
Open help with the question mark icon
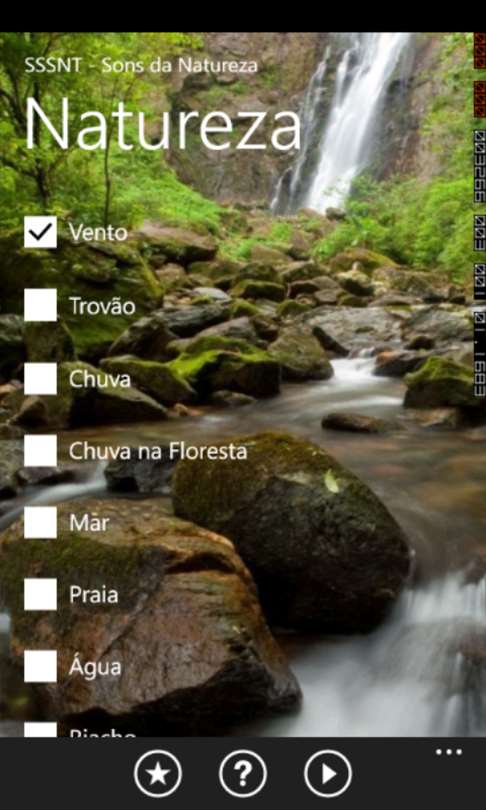tap(243, 773)
